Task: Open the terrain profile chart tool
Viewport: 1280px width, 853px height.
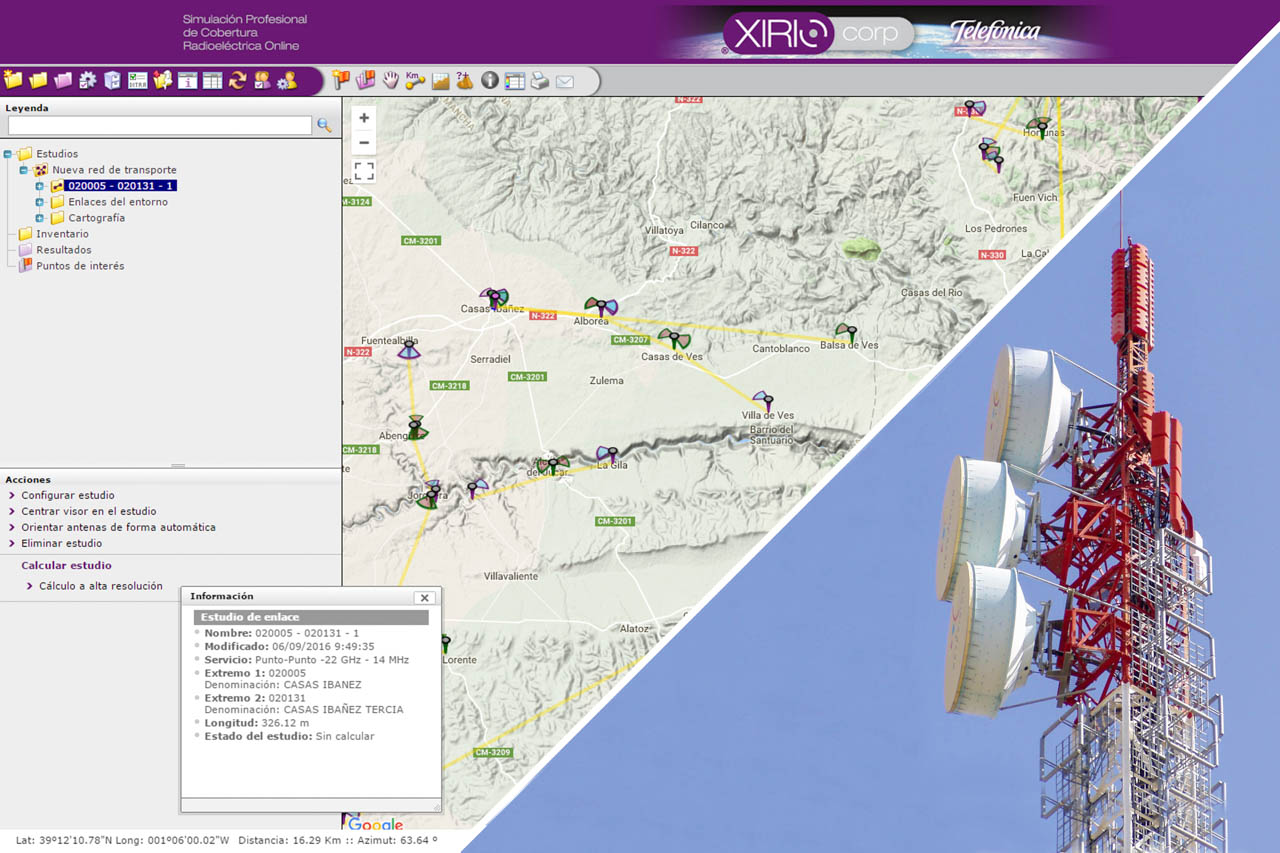Action: point(440,81)
